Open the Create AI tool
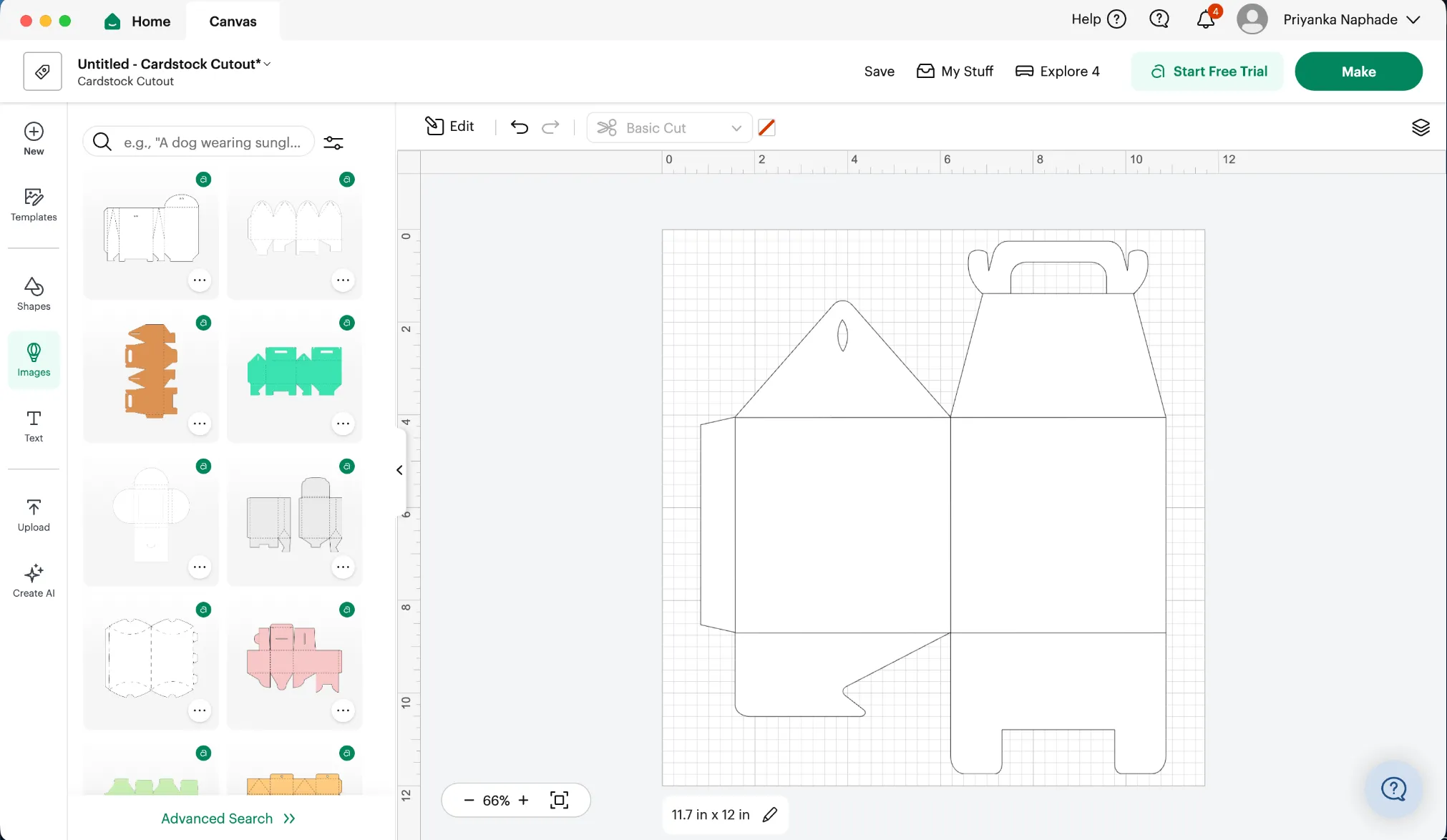The image size is (1447, 840). tap(34, 580)
